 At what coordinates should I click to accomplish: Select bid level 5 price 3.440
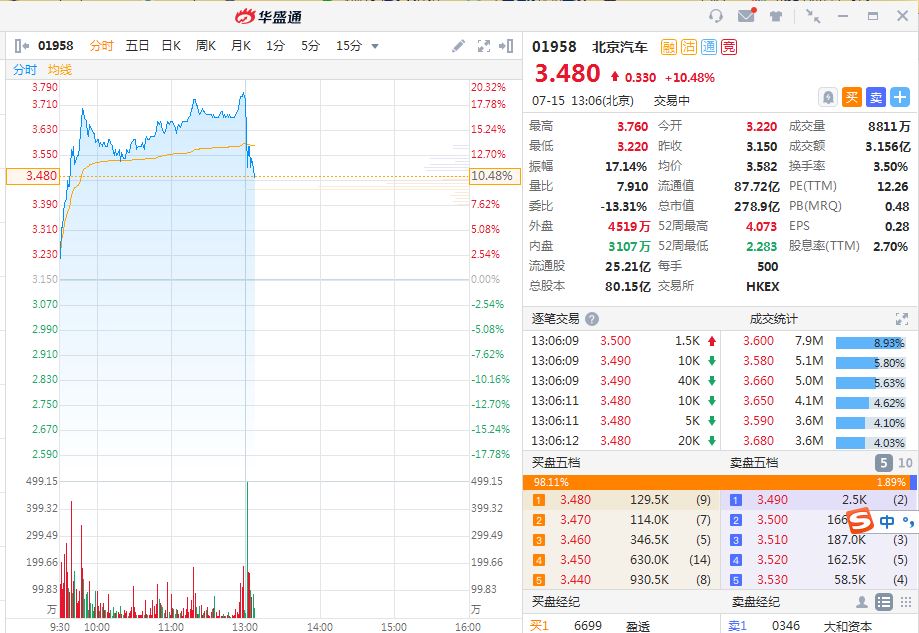[x=575, y=580]
